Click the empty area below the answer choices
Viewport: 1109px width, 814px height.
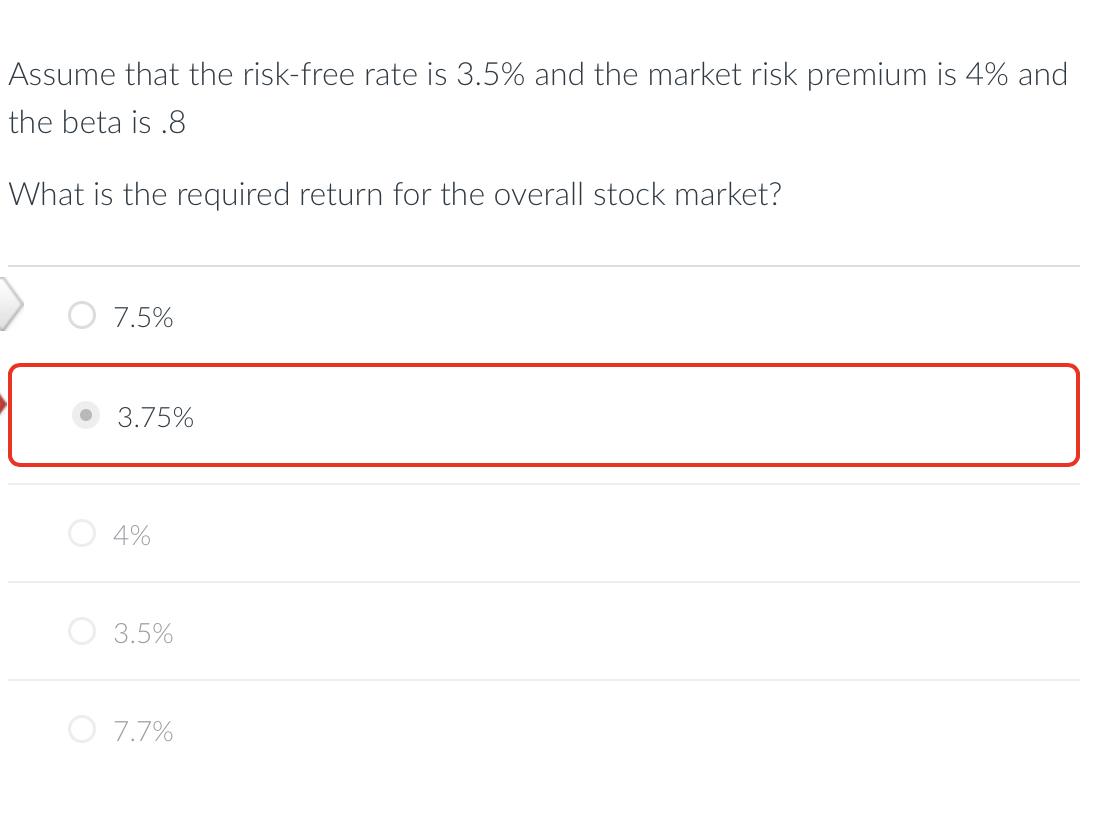pos(550,795)
